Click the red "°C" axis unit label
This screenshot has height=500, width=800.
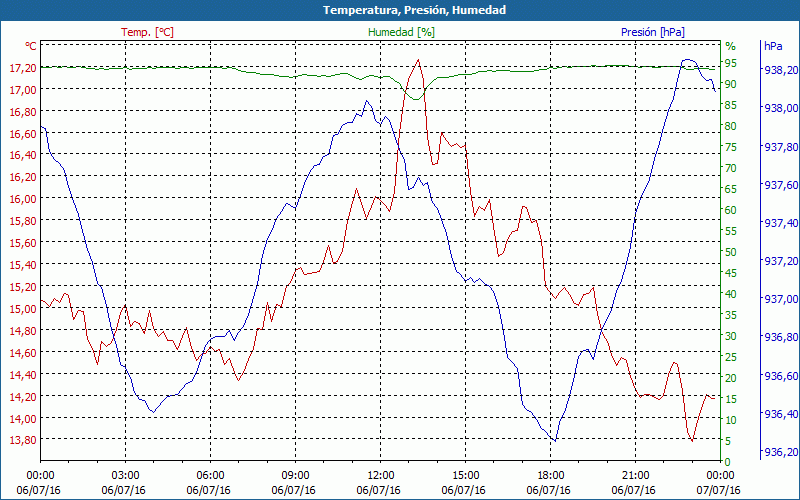click(31, 46)
